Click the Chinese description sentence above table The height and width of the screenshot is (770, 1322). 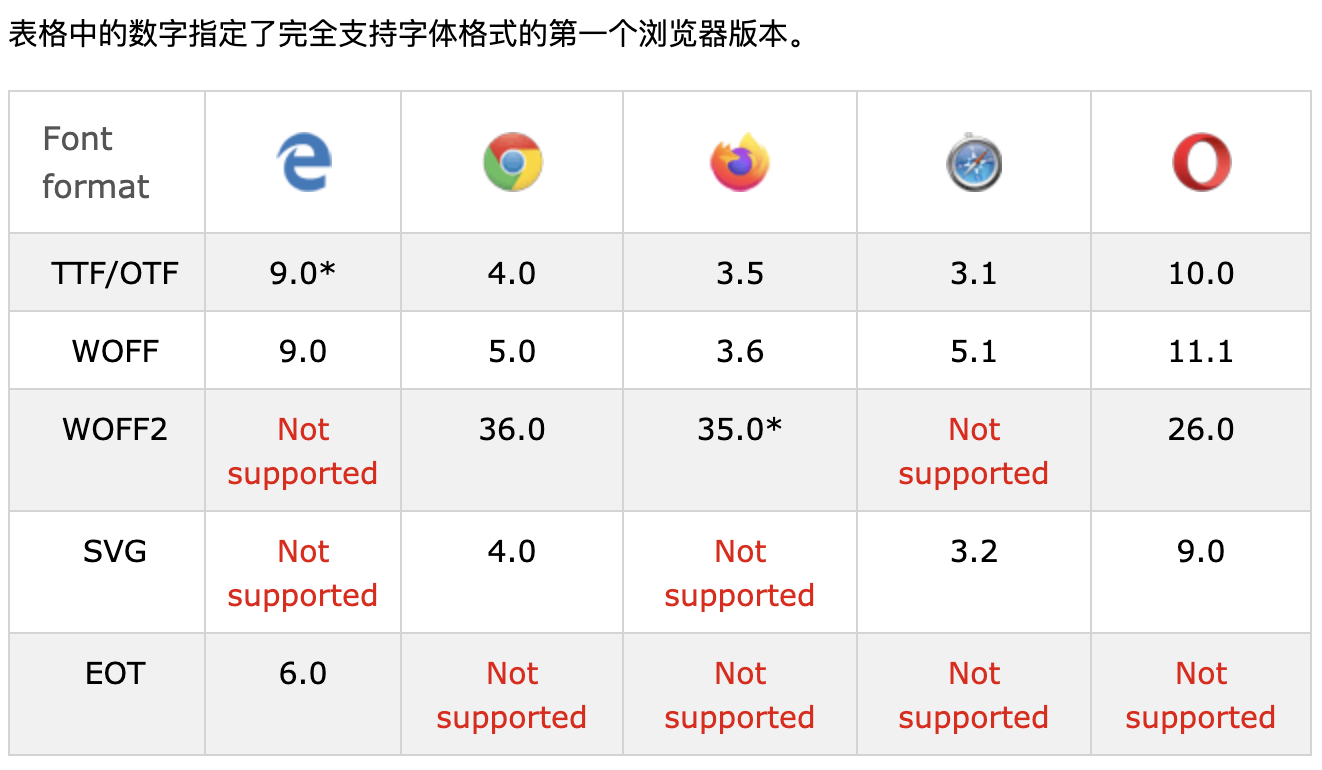pos(406,36)
